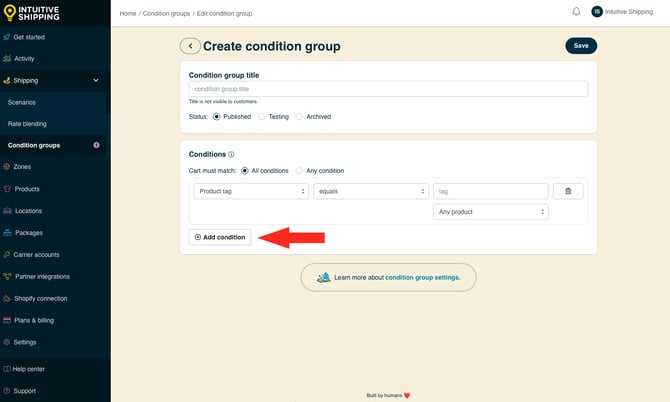
Task: Open Condition groups in sidebar
Action: pos(34,145)
